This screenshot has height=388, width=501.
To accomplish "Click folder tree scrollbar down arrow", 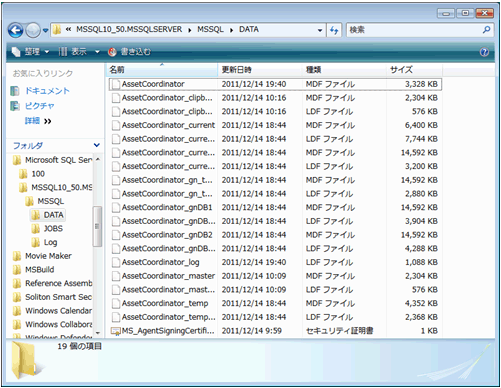I will [98, 333].
